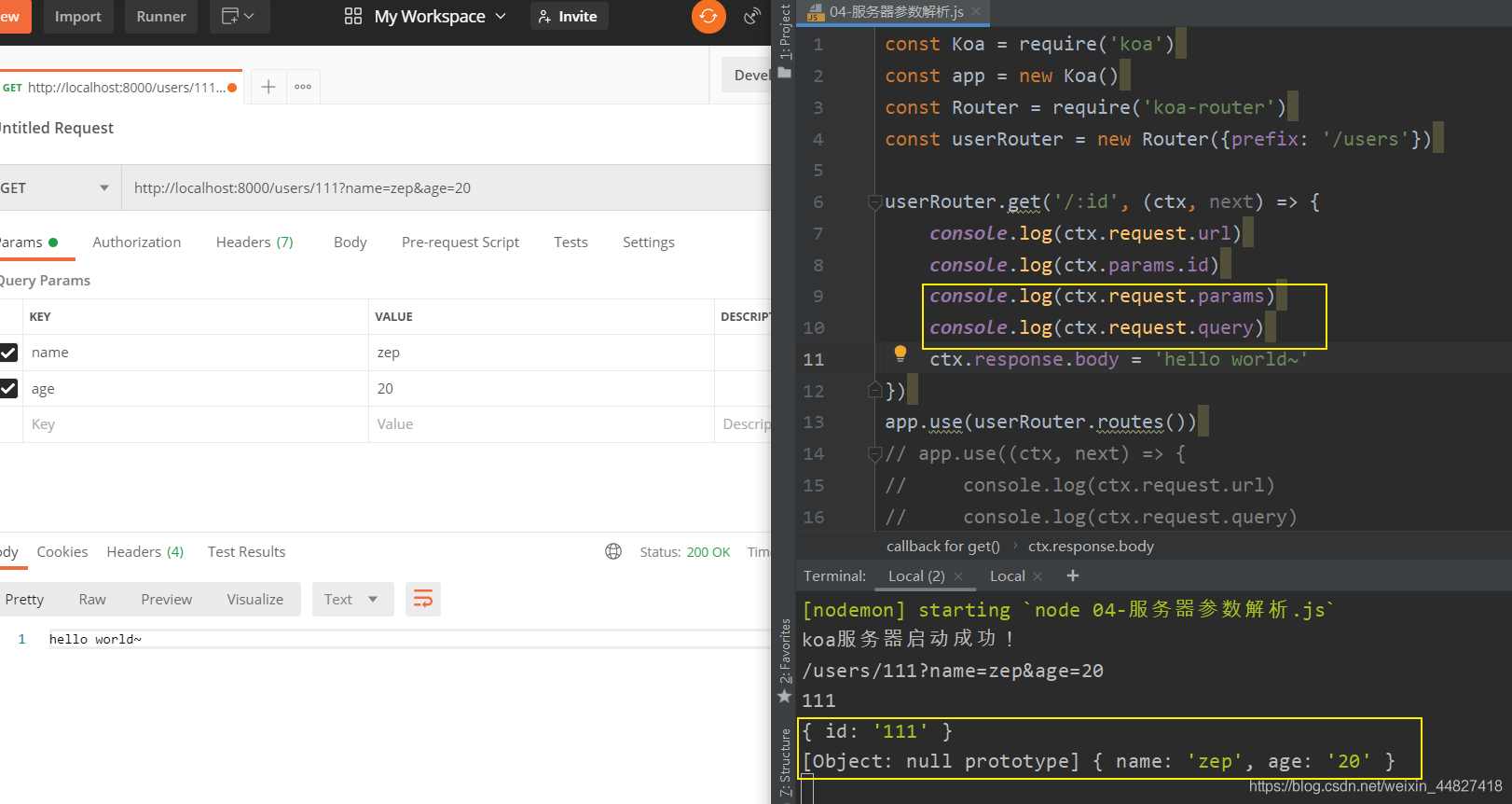Screen dimensions: 1512x804
Task: Click the empty Value placeholder field
Action: (541, 424)
